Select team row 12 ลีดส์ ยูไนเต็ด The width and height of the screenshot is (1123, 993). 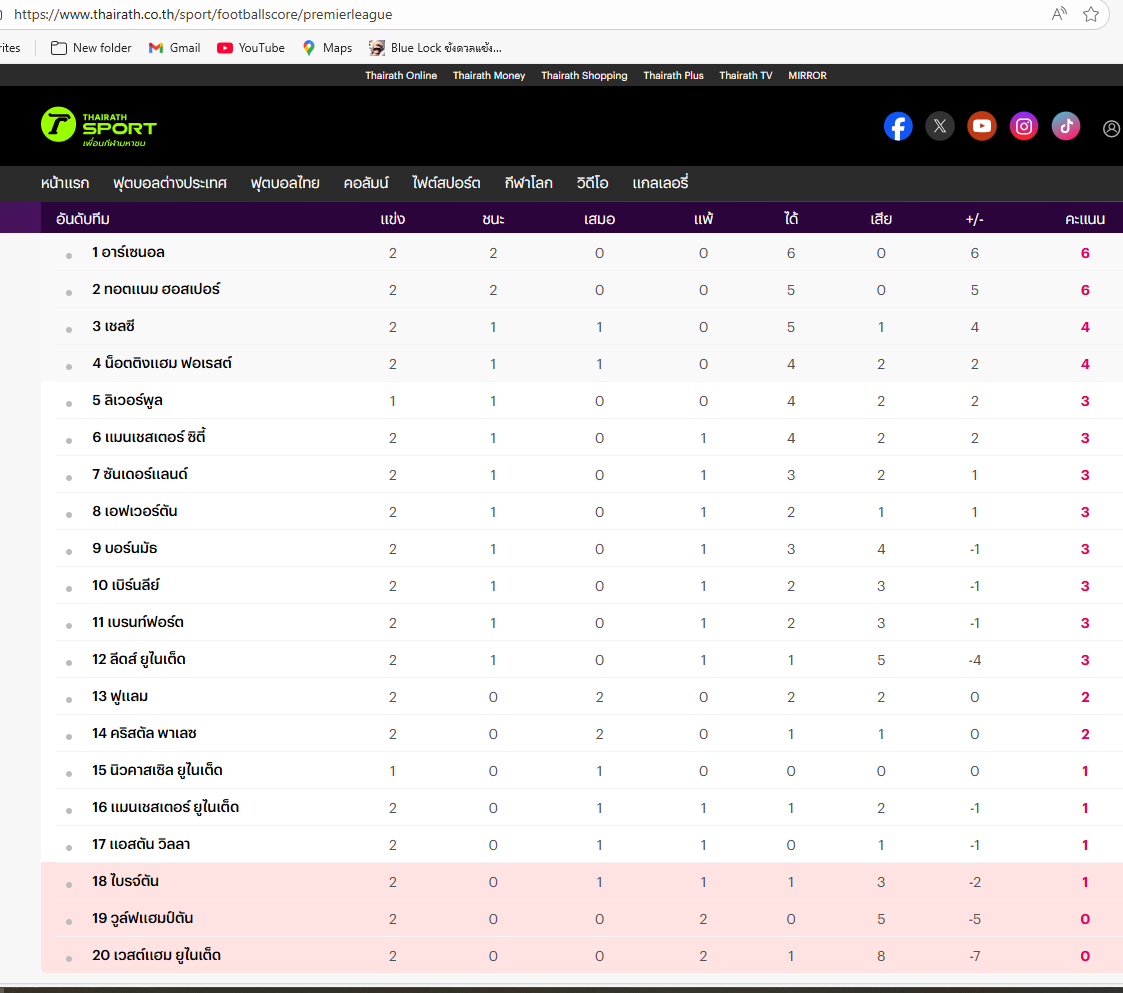(x=582, y=660)
